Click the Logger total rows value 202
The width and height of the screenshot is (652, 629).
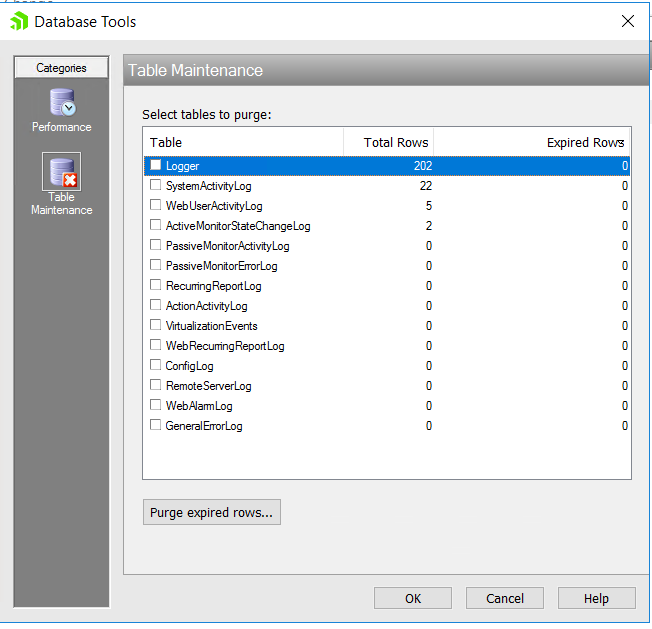(x=423, y=166)
